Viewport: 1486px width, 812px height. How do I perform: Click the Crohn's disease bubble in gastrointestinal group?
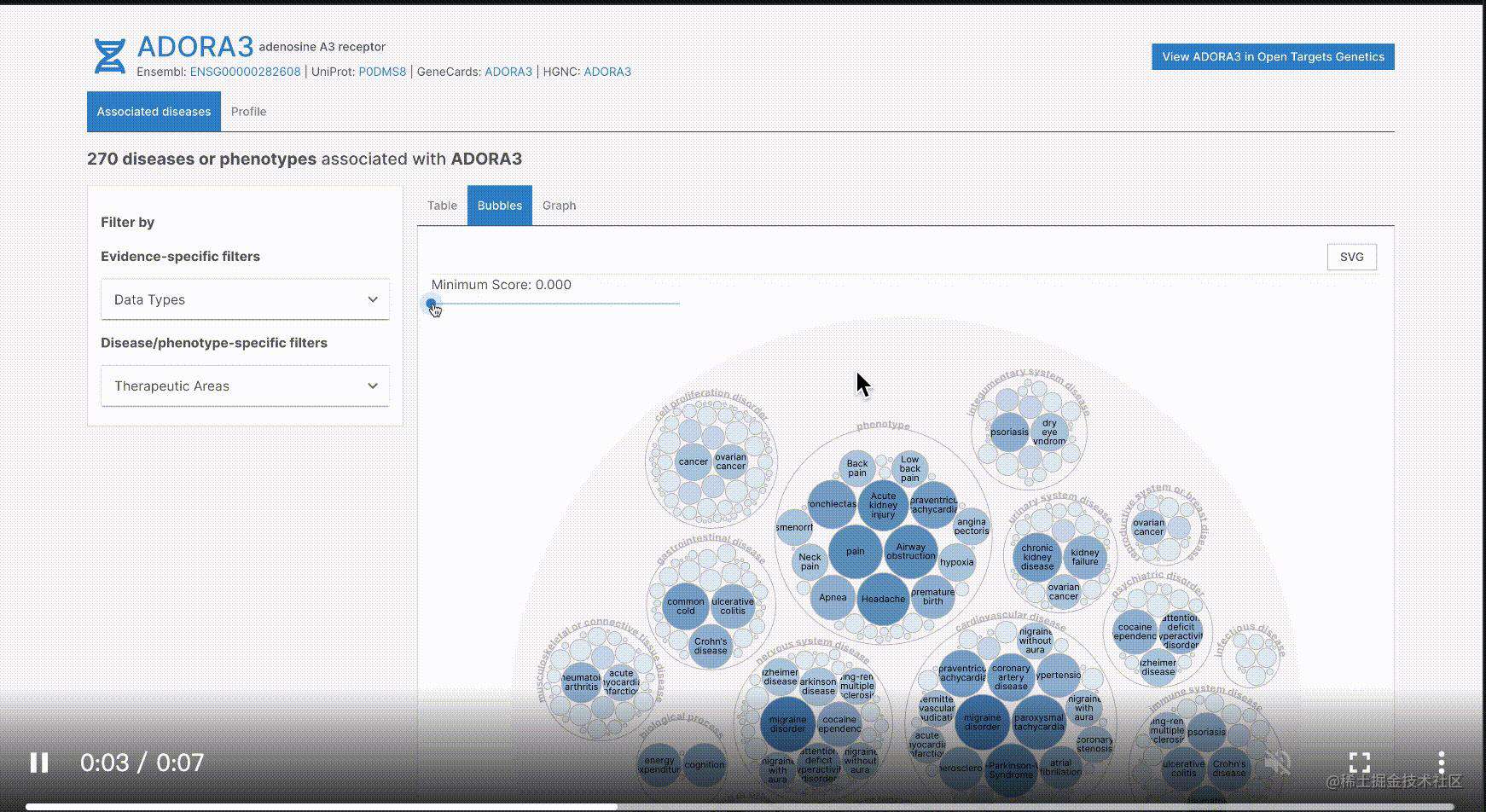pos(710,646)
